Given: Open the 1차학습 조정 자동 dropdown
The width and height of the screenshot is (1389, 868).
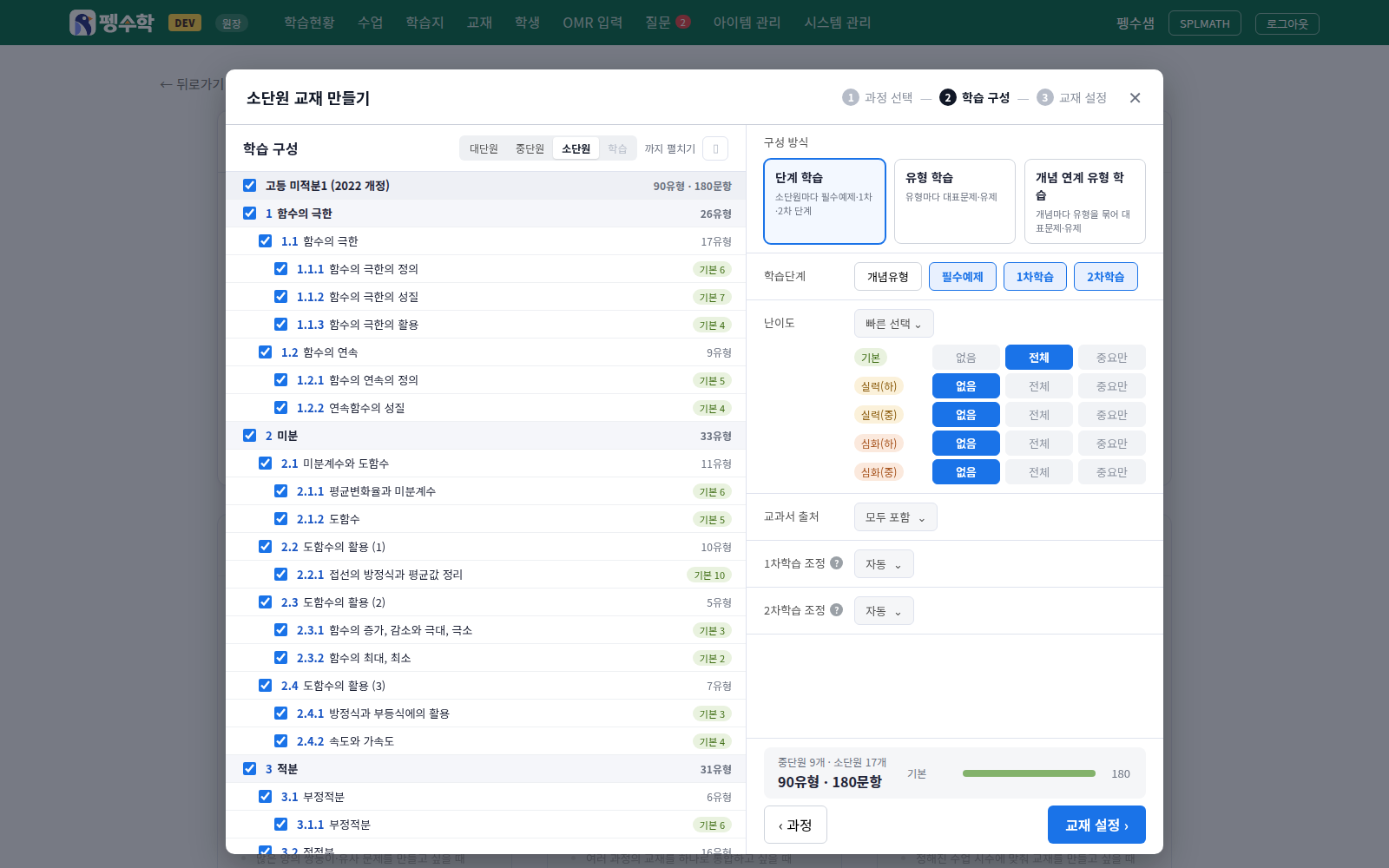Looking at the screenshot, I should [884, 564].
